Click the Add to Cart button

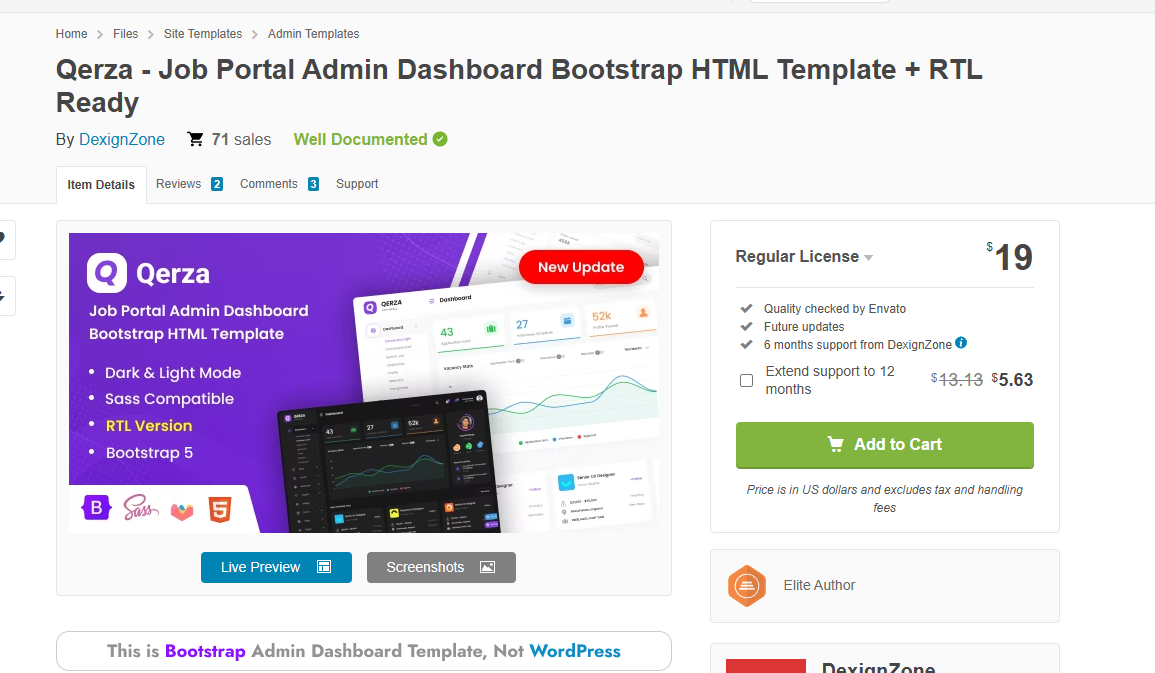point(884,444)
